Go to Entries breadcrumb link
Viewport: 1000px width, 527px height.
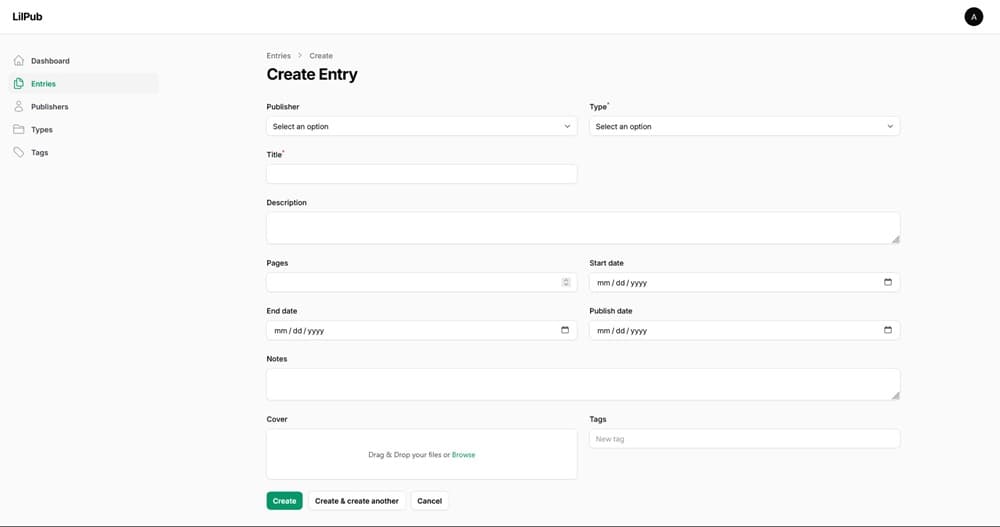tap(278, 56)
